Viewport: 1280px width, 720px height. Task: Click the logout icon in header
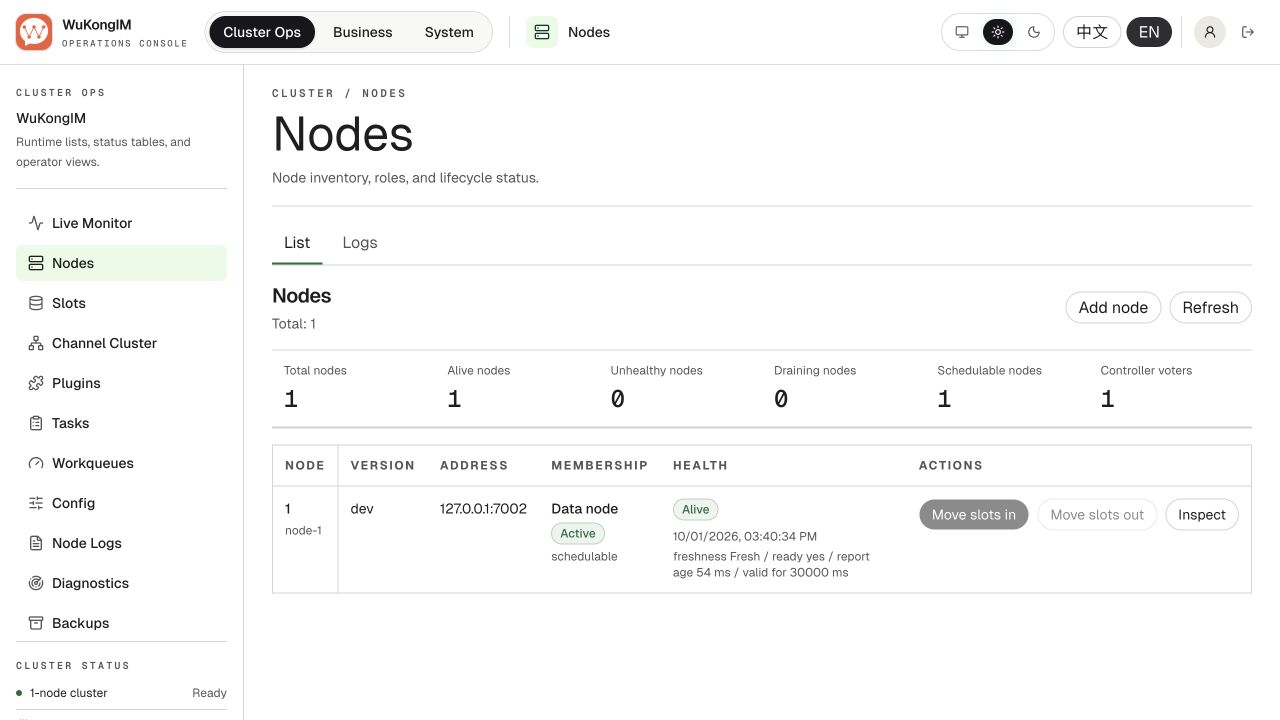tap(1248, 32)
